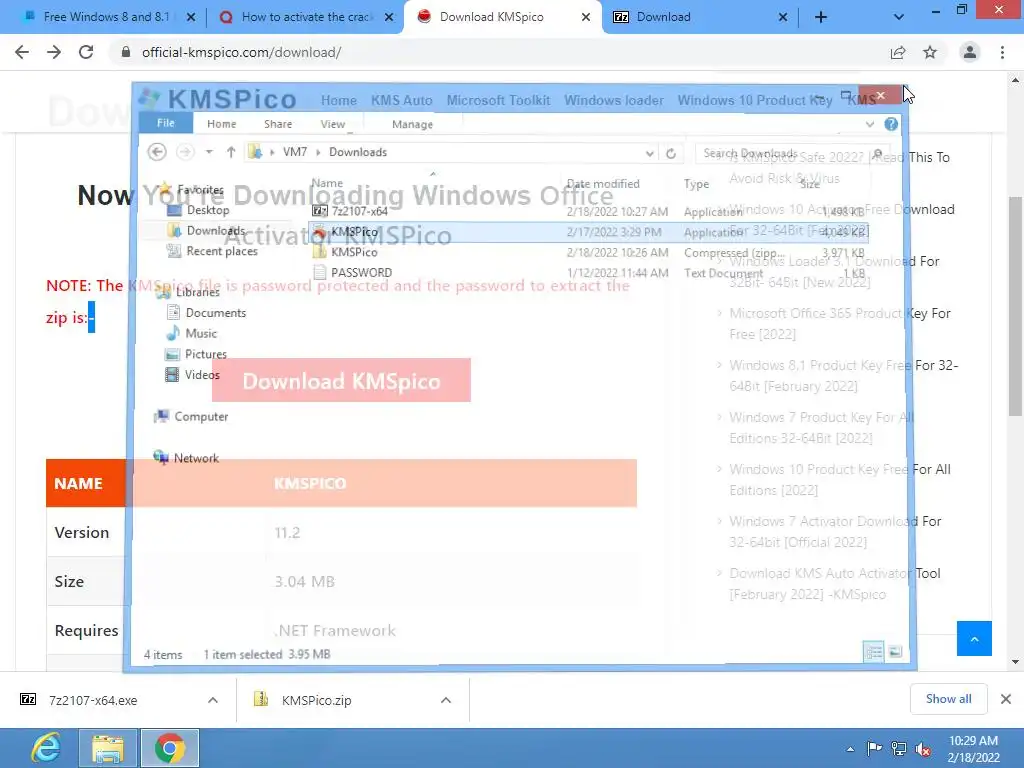The width and height of the screenshot is (1024, 768).
Task: Bookmark this page with the star icon
Action: pyautogui.click(x=930, y=52)
